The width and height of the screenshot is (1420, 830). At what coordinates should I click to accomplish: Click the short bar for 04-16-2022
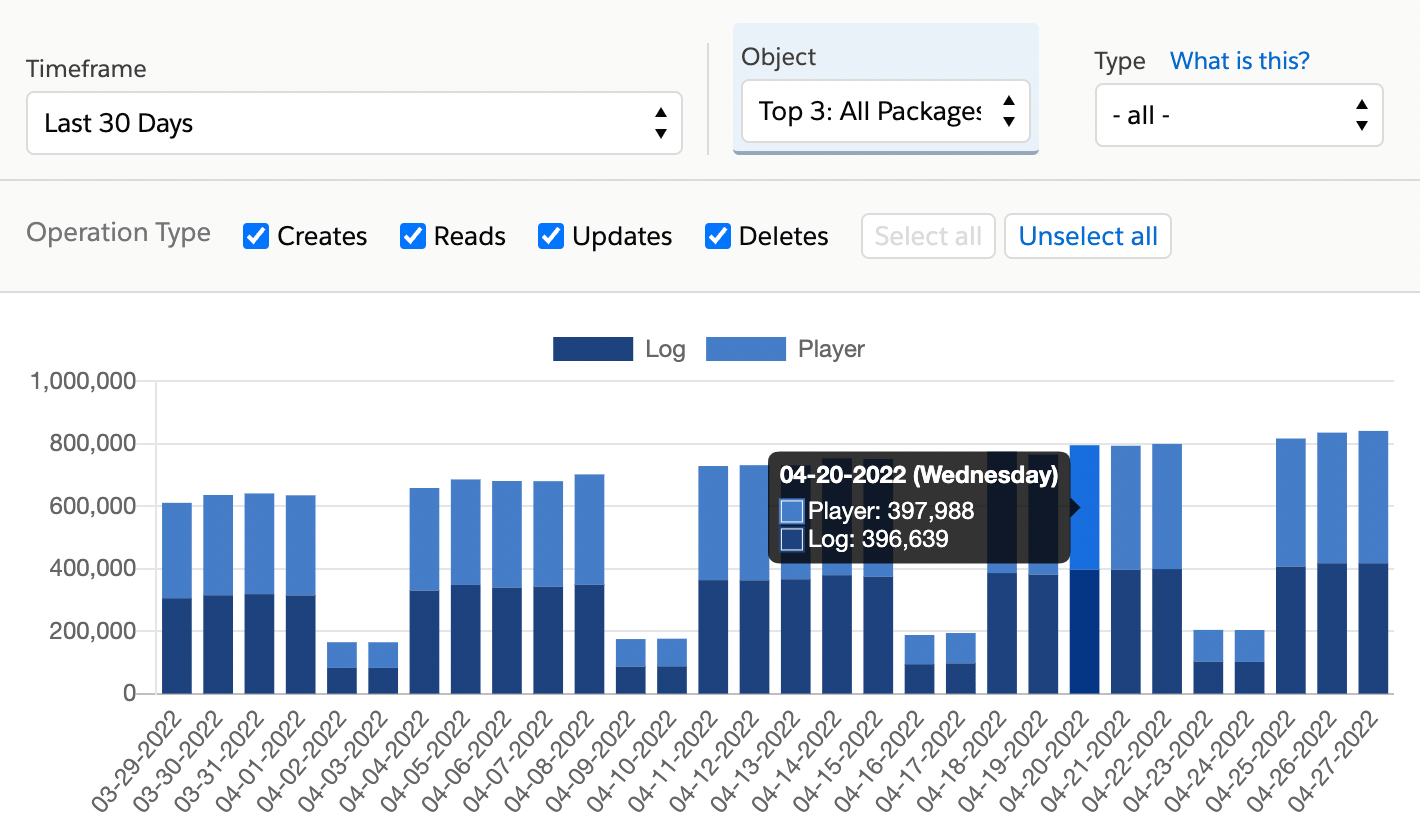pos(920,664)
